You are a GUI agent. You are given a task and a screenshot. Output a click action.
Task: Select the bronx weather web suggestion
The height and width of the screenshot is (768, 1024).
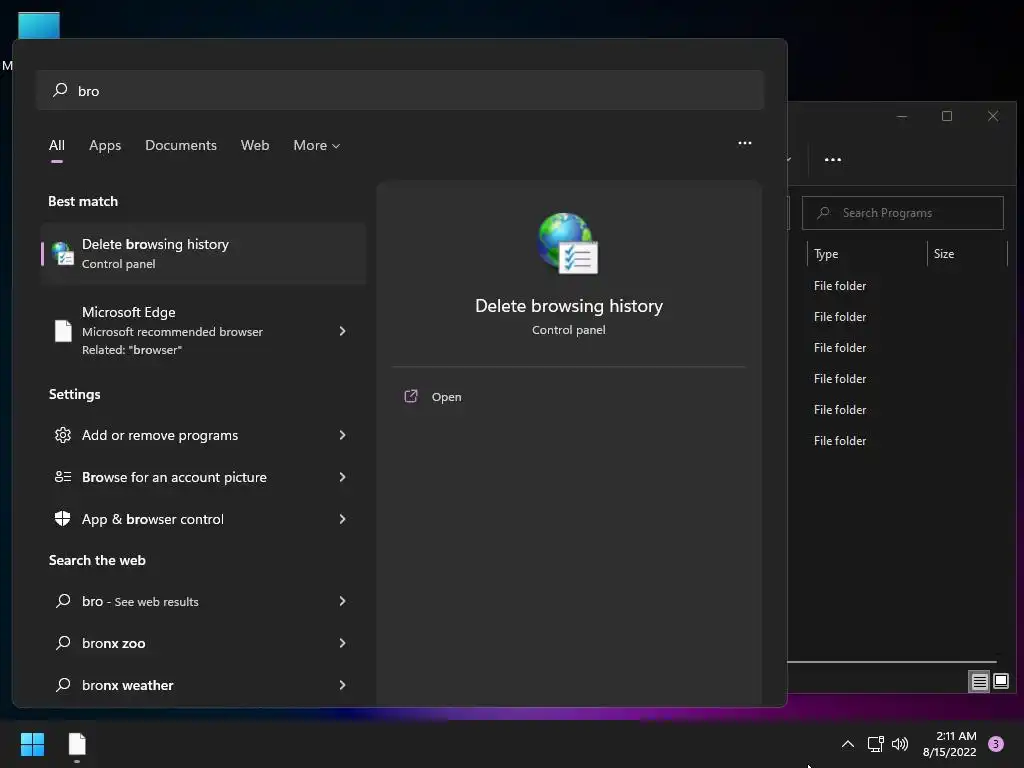point(203,684)
